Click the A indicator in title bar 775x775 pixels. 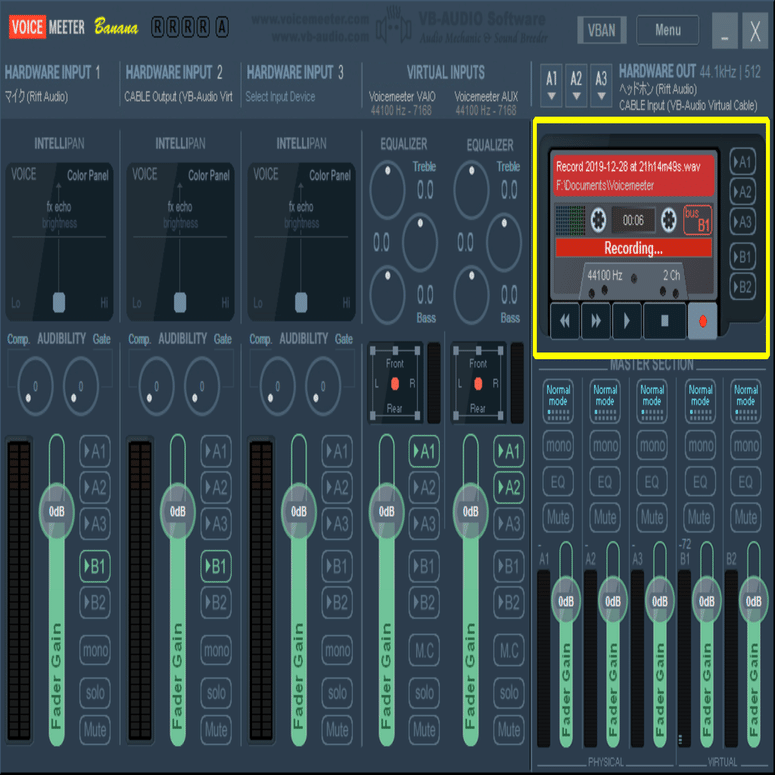pos(222,27)
